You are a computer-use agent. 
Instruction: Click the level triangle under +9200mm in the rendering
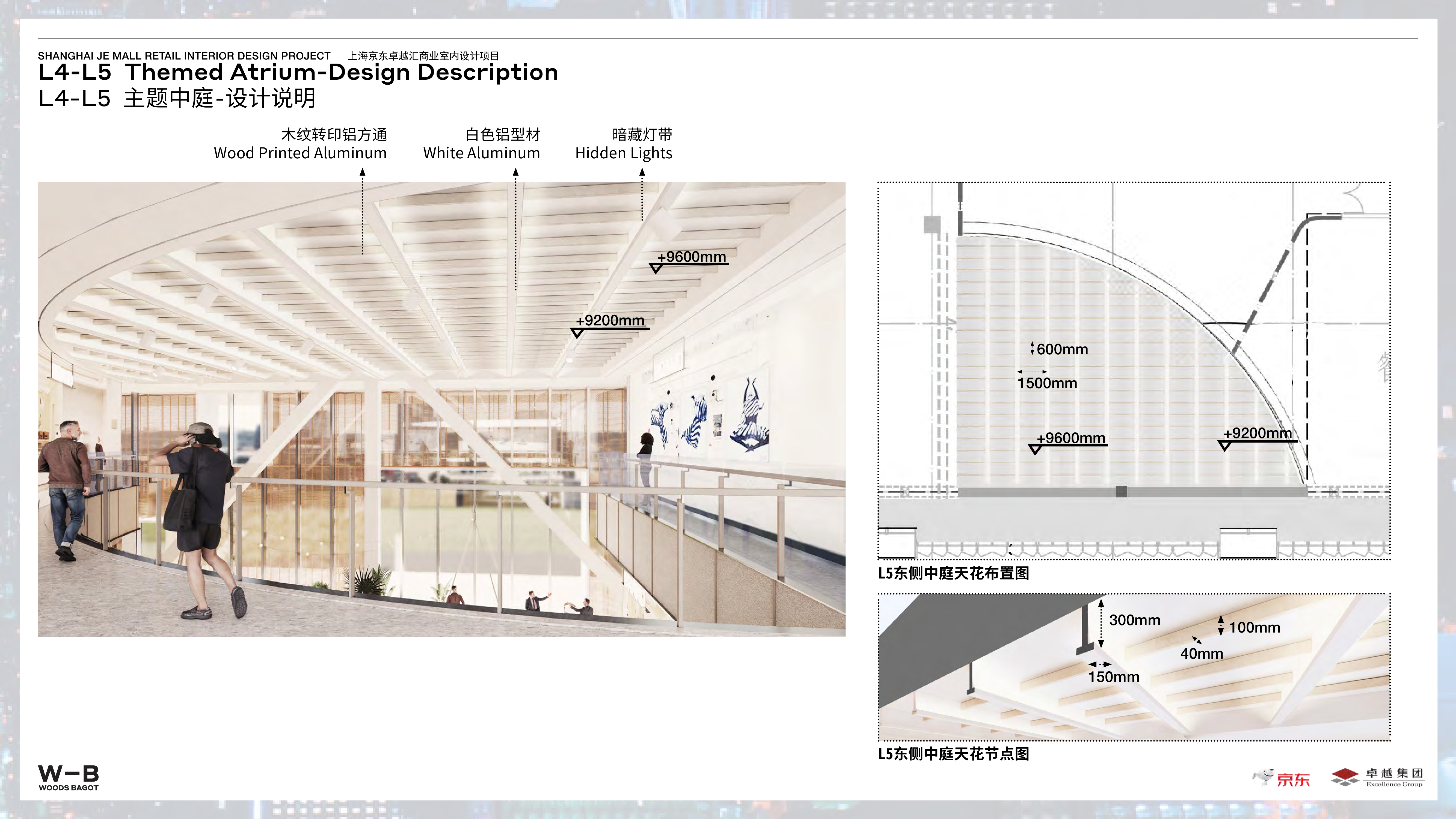pos(577,334)
